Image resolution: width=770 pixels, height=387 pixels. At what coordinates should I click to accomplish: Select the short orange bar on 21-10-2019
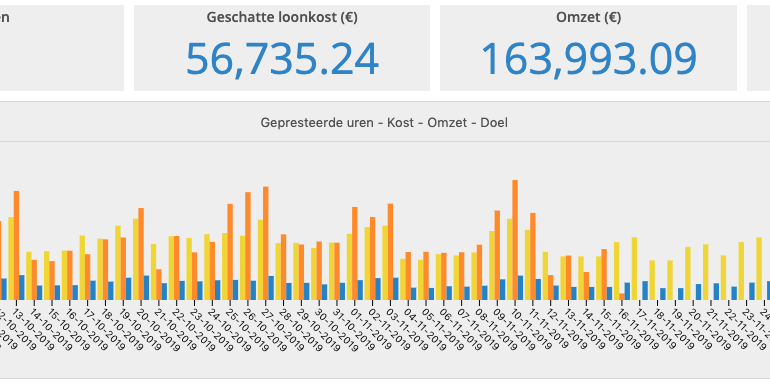coord(159,285)
